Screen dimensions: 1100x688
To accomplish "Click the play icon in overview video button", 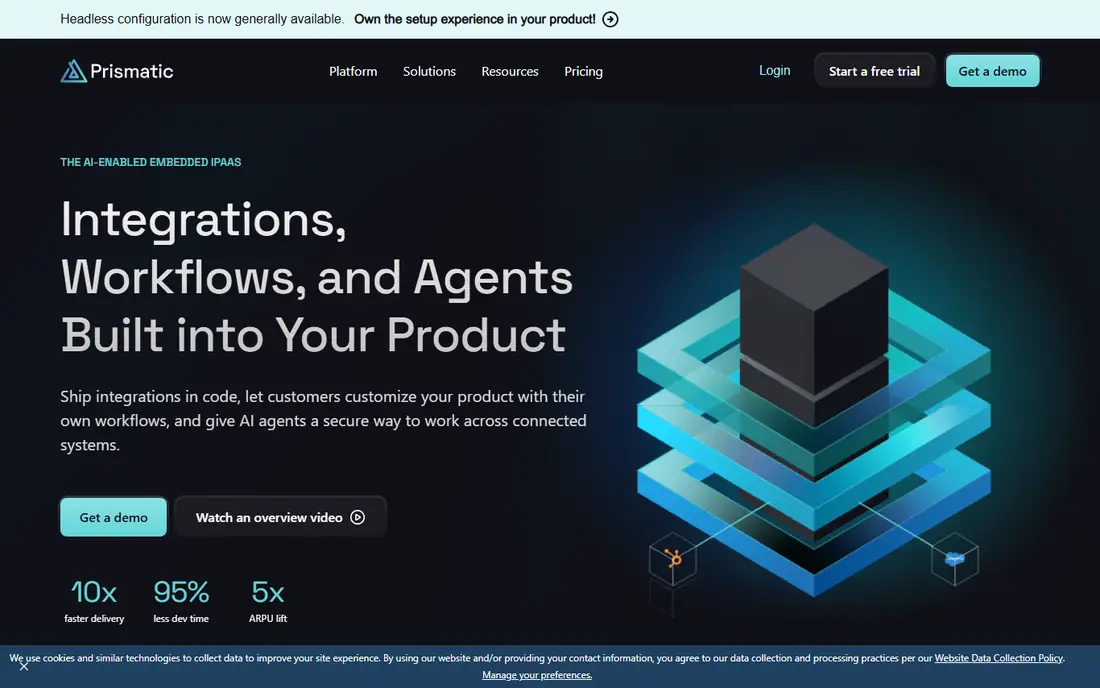I will pyautogui.click(x=358, y=518).
